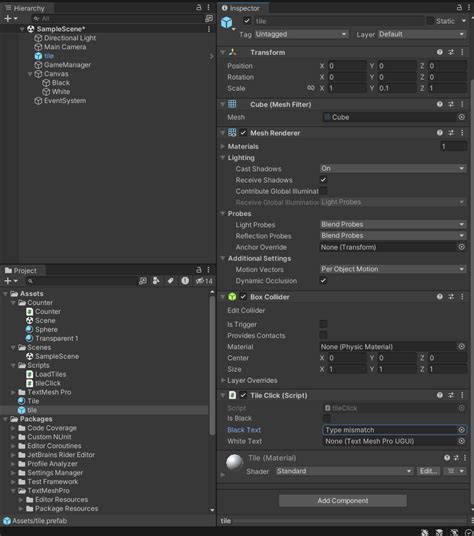Open SampleScene options dots in Hierarchy
The image size is (474, 536).
(x=209, y=29)
